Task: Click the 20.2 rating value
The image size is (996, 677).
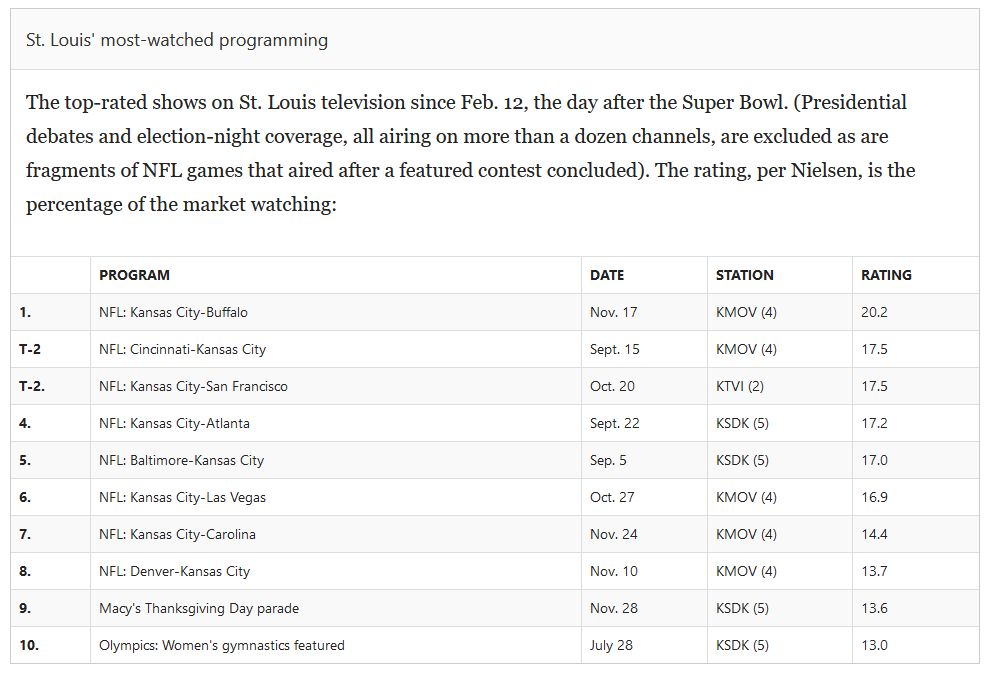Action: click(874, 312)
